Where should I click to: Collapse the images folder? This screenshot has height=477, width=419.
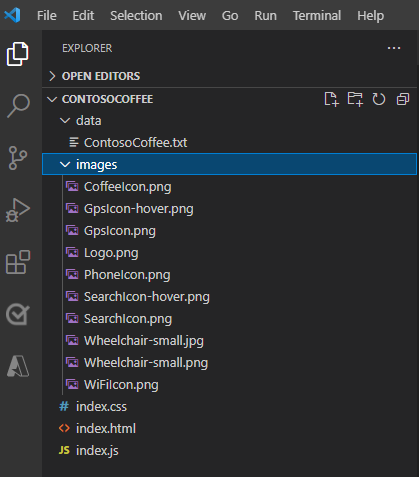point(230,164)
